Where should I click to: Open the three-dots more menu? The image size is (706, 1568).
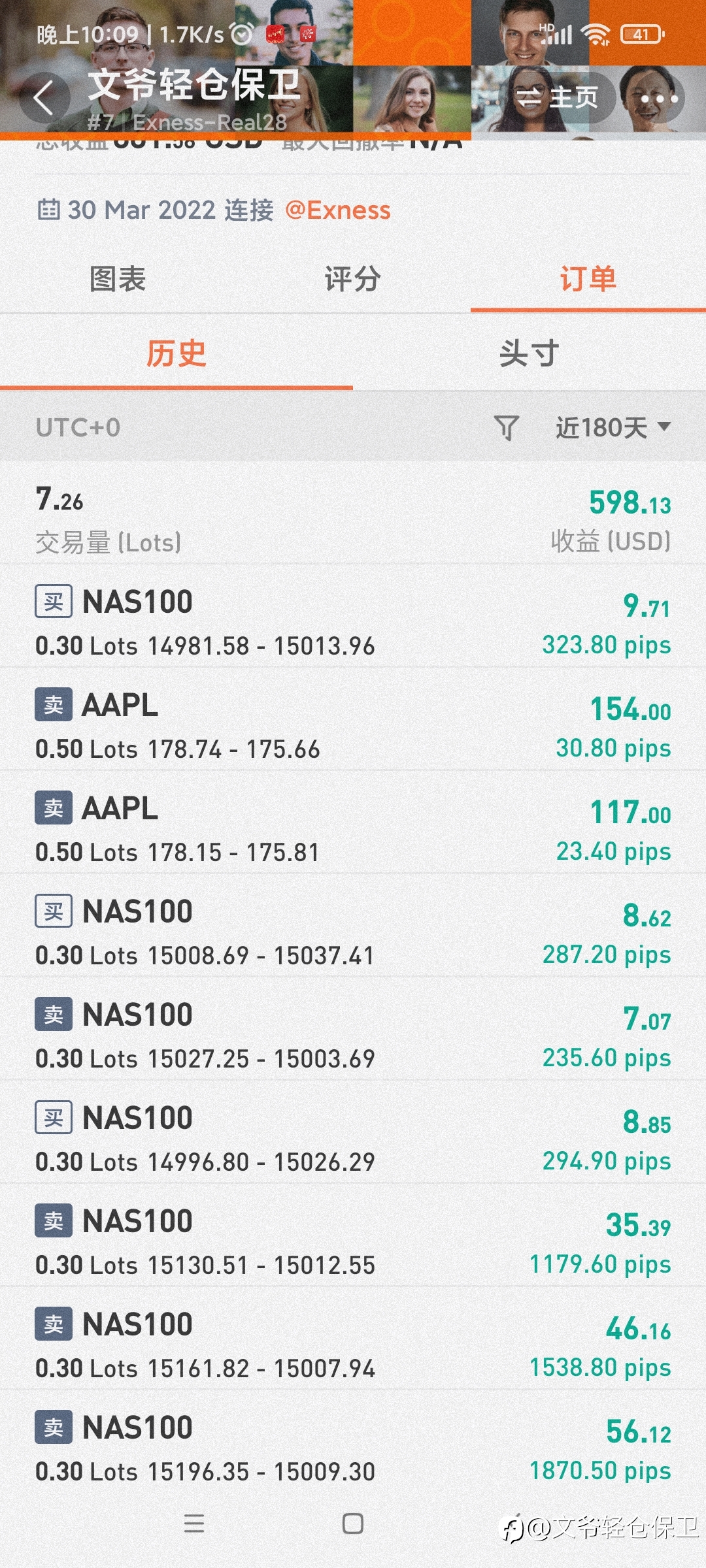click(659, 99)
